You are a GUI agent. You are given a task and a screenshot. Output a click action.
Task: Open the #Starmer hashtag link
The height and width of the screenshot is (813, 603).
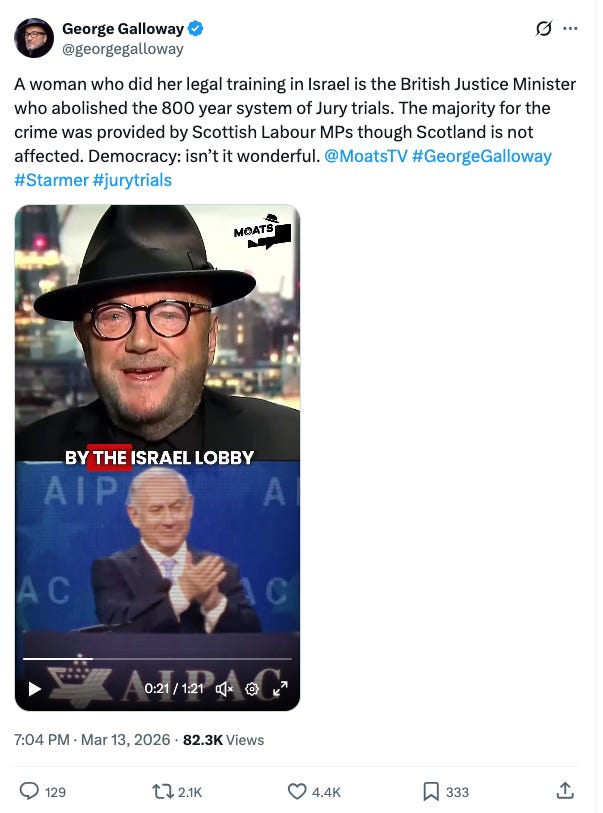(x=51, y=180)
